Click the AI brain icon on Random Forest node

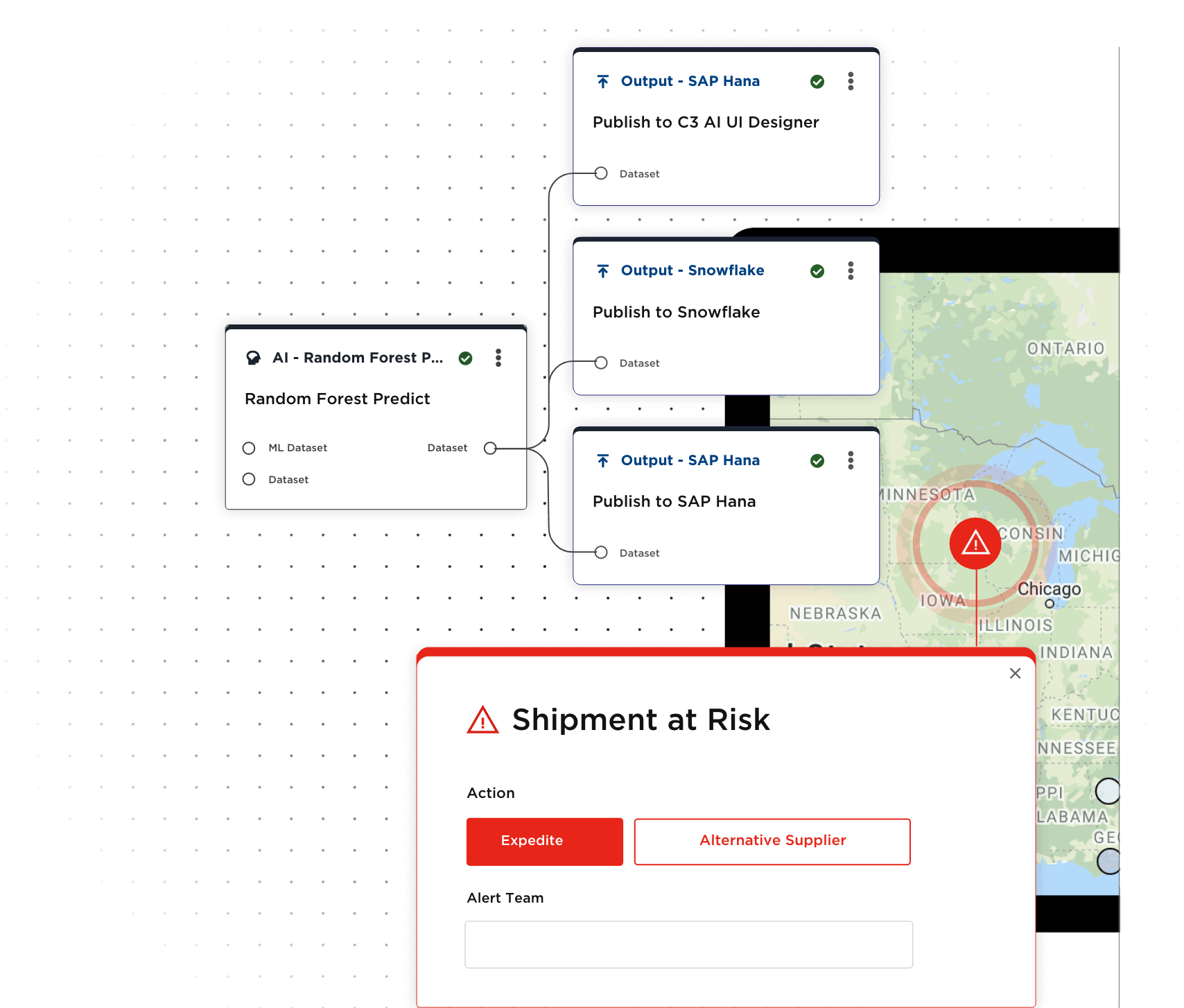pos(254,358)
